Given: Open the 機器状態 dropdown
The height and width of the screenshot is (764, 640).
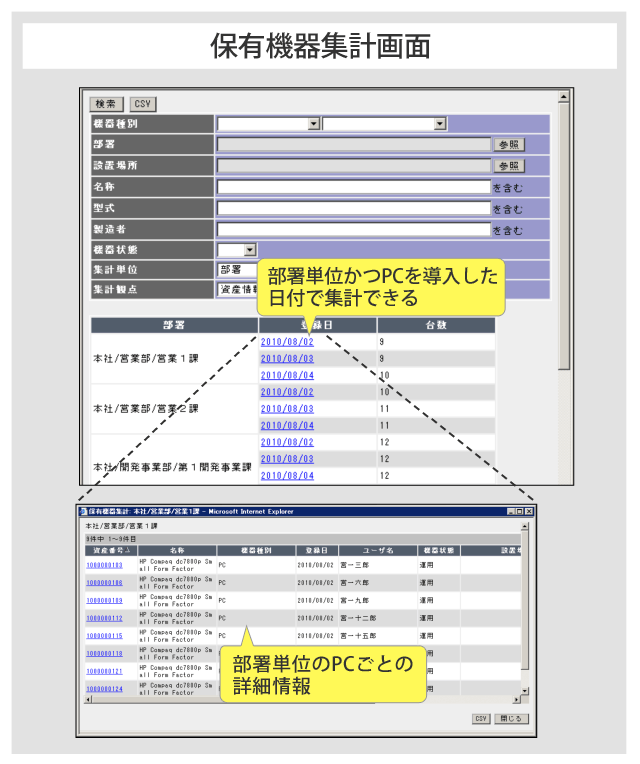Looking at the screenshot, I should click(x=250, y=250).
